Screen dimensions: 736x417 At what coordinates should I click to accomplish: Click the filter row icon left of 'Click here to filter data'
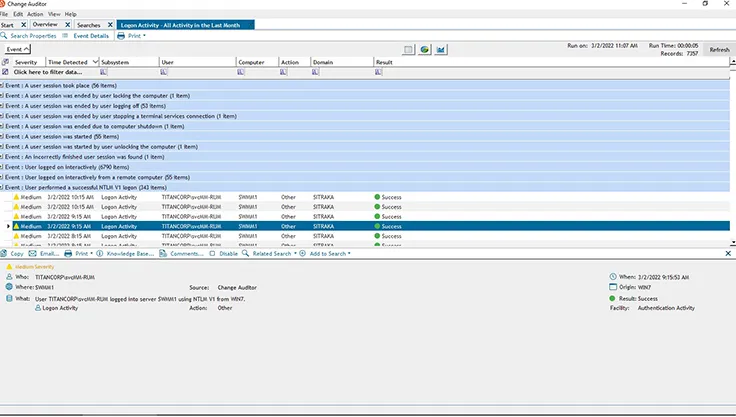click(x=5, y=72)
